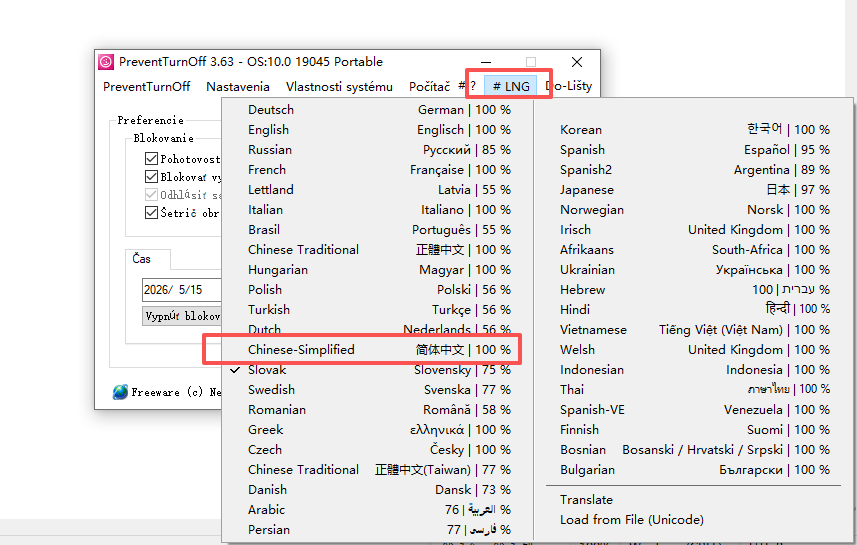Select Hungarian Magyar language
857x545 pixels.
click(377, 269)
